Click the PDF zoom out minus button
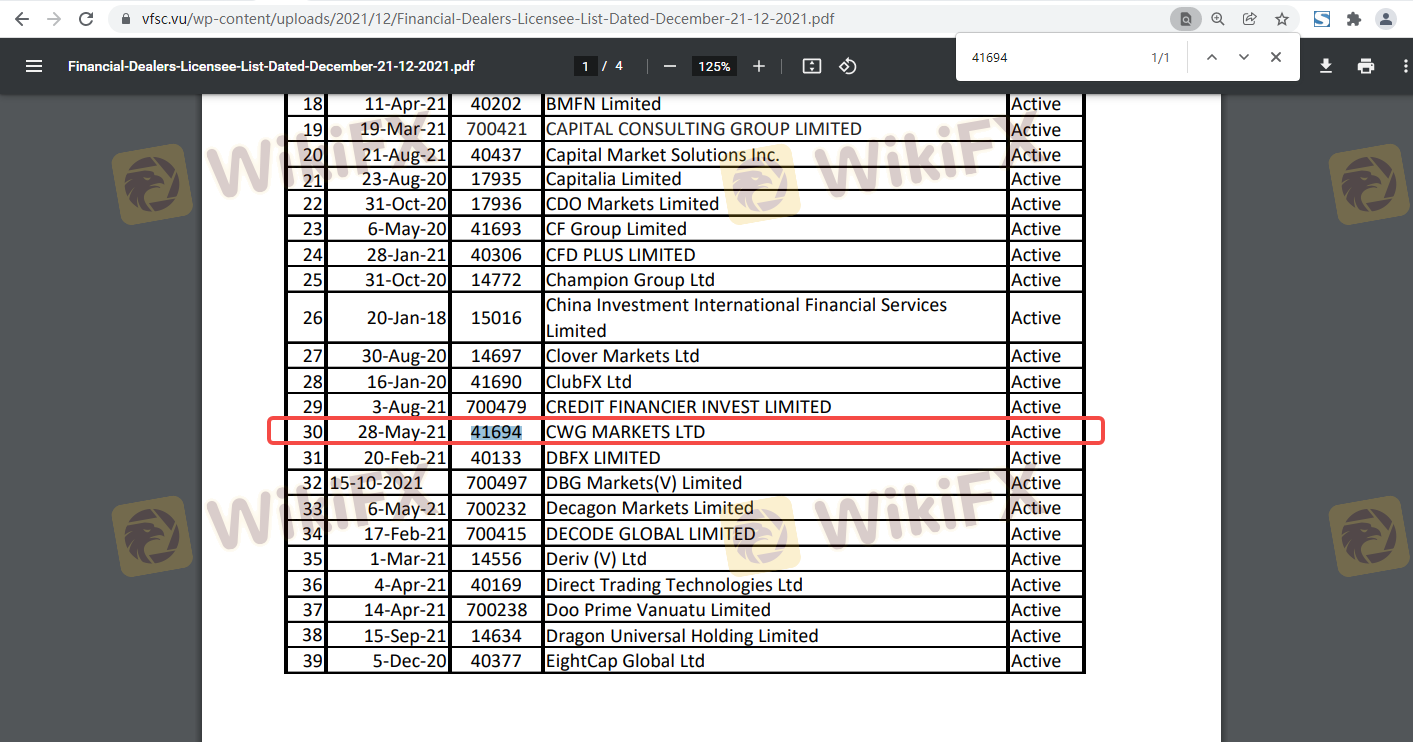Screen dimensions: 1413x742 (x=670, y=66)
